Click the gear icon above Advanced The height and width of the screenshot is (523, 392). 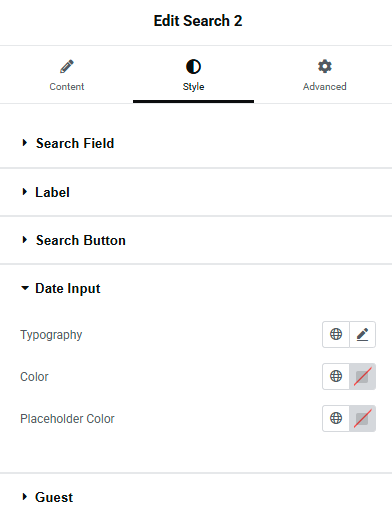tap(325, 66)
